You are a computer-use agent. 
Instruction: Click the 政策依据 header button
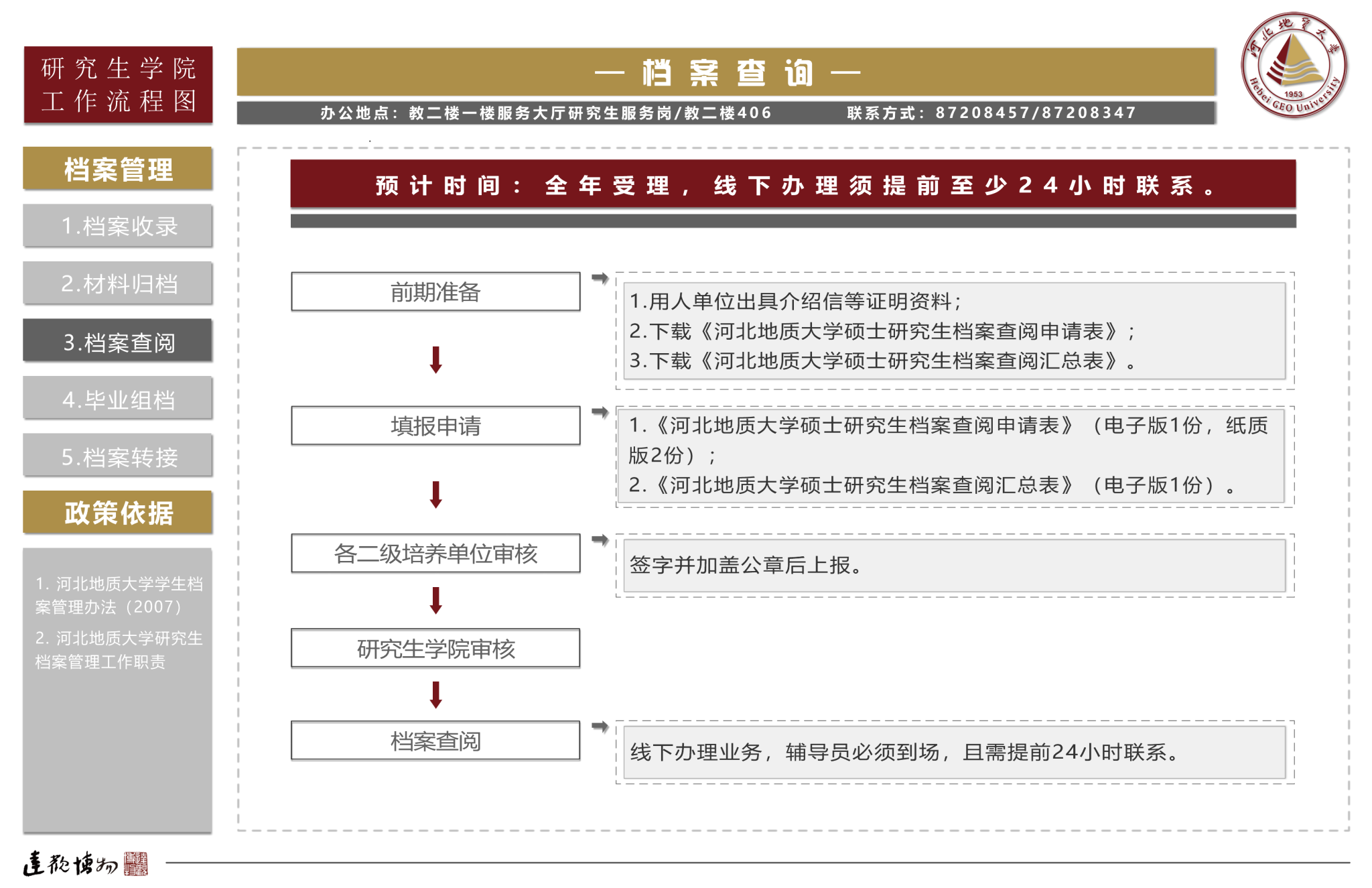pyautogui.click(x=118, y=513)
